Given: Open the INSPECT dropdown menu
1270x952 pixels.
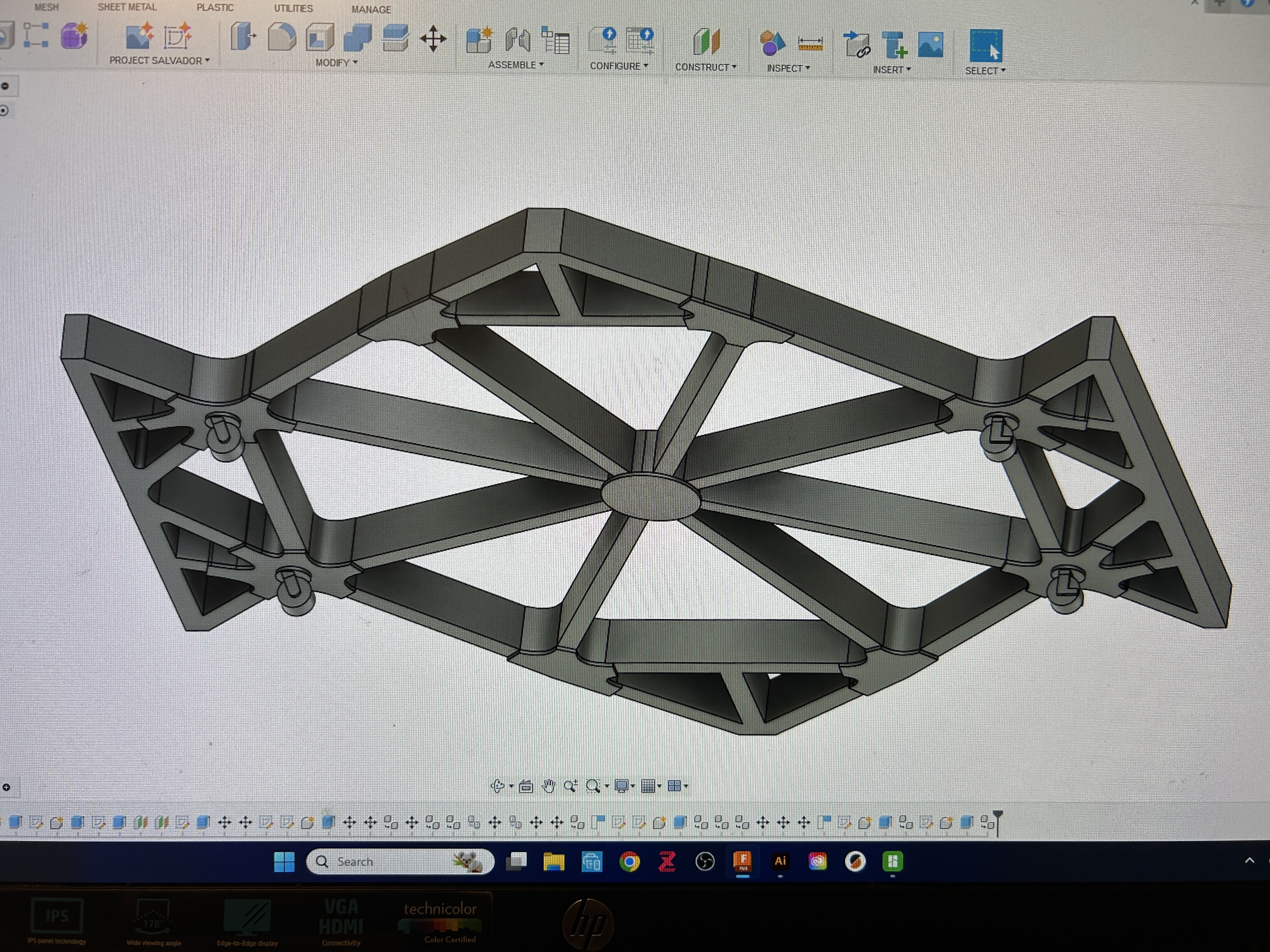Looking at the screenshot, I should click(x=788, y=68).
